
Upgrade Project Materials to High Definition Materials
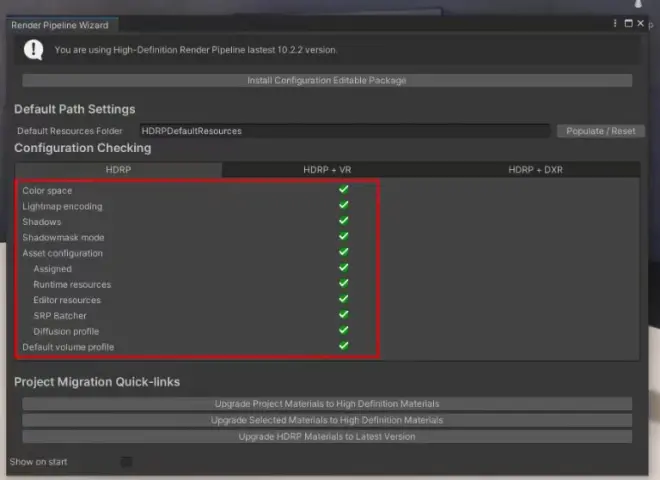pos(327,404)
